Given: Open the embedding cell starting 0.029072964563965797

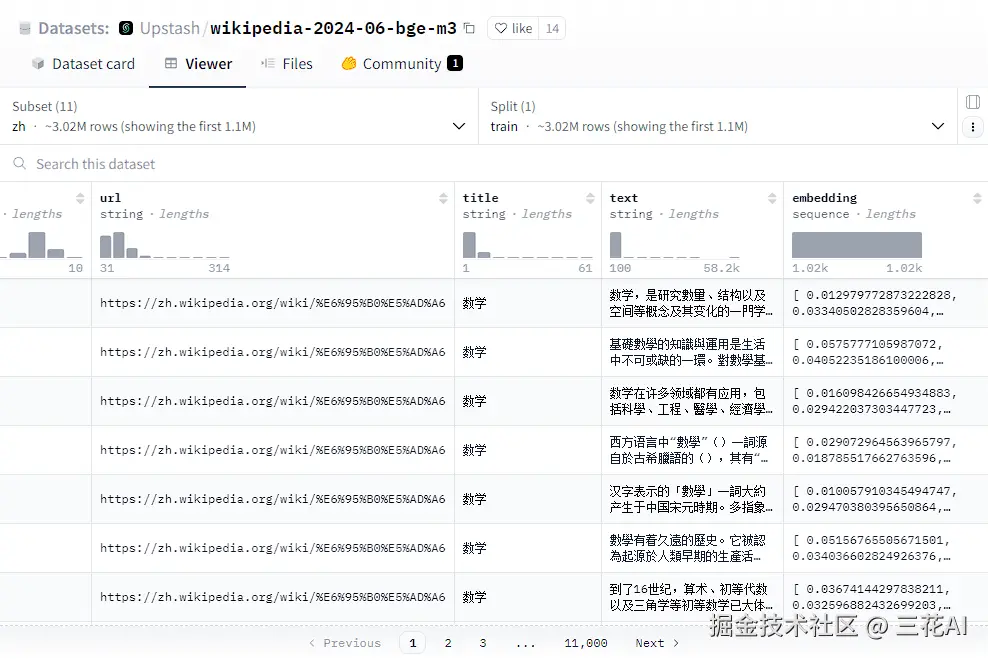Looking at the screenshot, I should [885, 450].
